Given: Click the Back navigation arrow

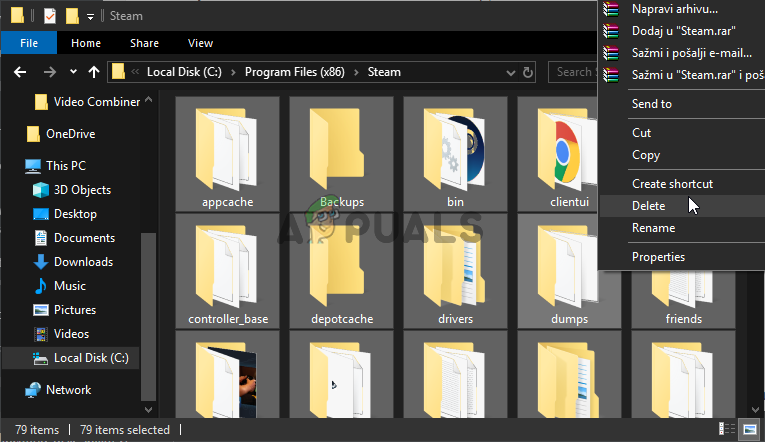Looking at the screenshot, I should click(x=20, y=72).
